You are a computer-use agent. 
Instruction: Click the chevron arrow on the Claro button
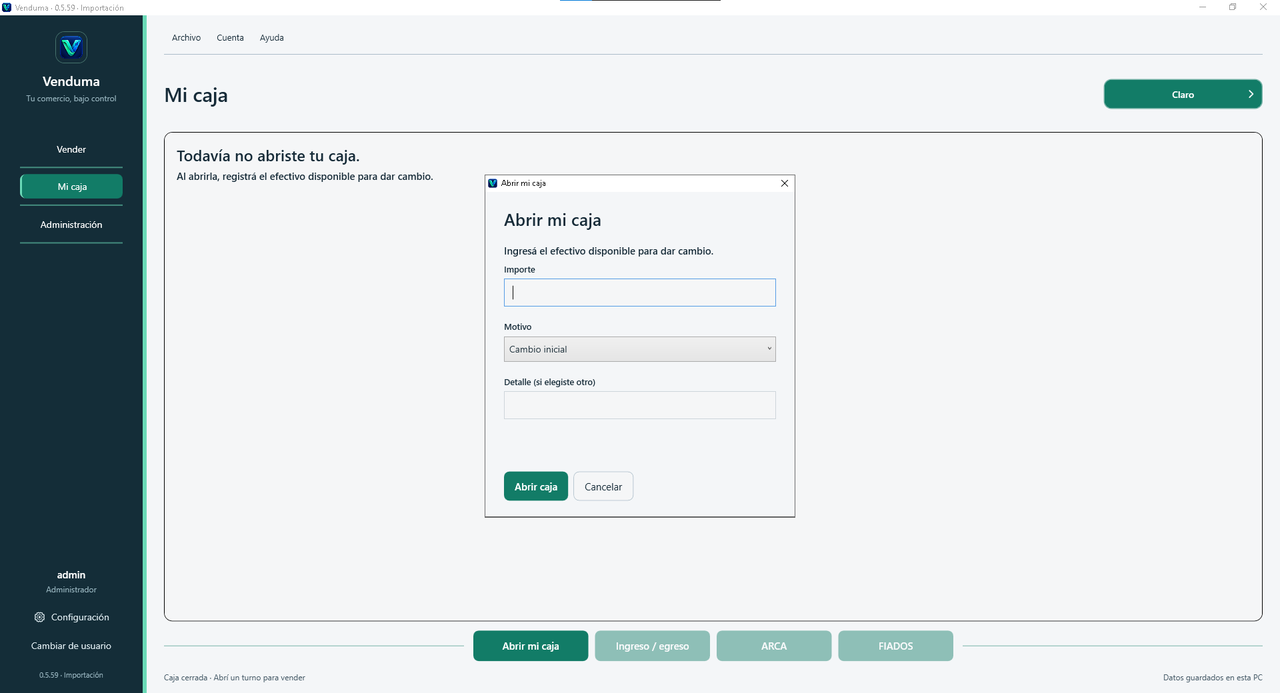(1250, 94)
